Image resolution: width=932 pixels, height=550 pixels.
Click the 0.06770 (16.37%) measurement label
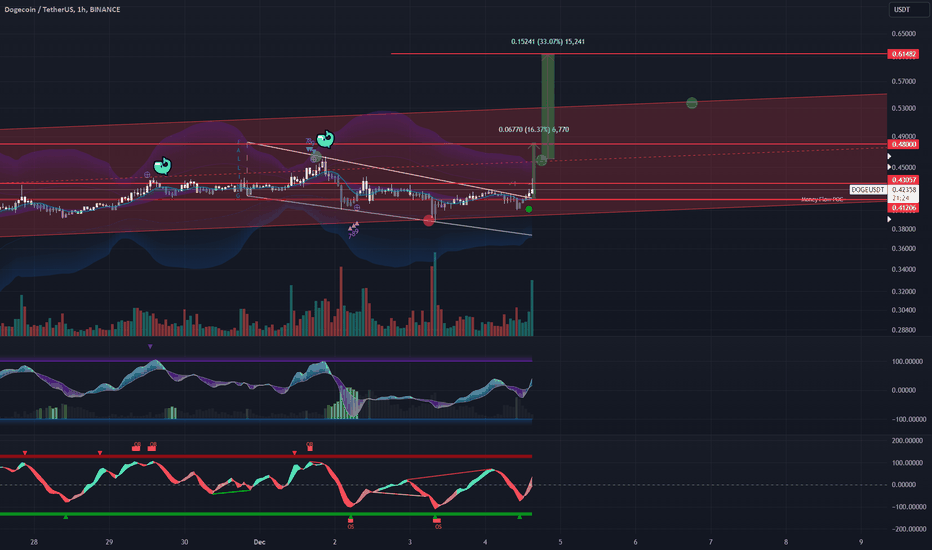[x=533, y=130]
